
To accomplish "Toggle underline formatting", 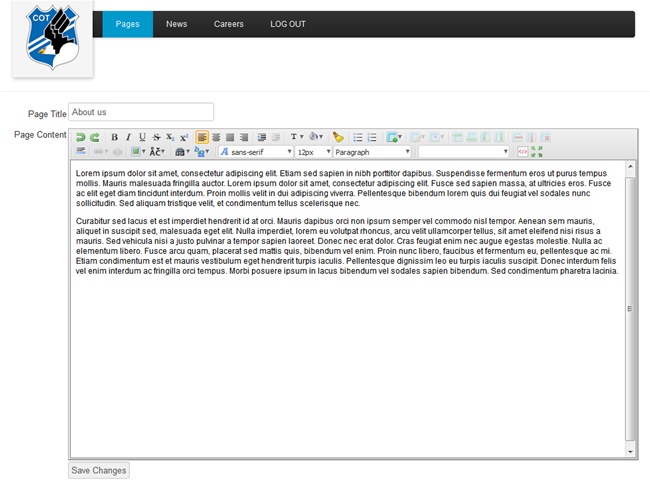I will point(142,137).
